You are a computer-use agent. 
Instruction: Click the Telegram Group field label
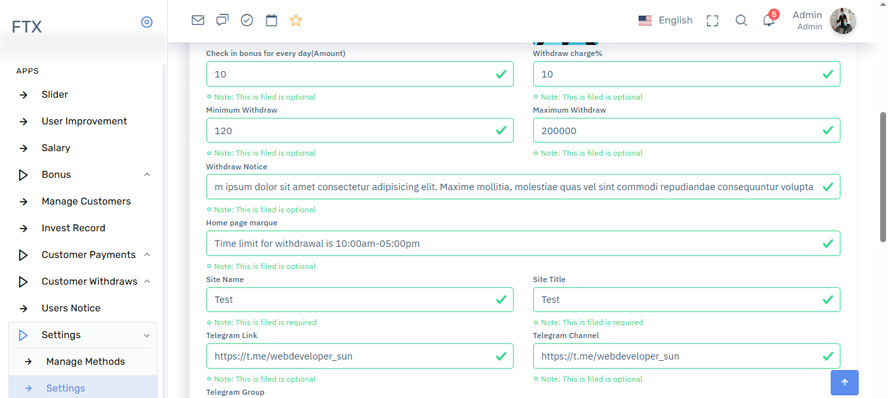pos(235,392)
